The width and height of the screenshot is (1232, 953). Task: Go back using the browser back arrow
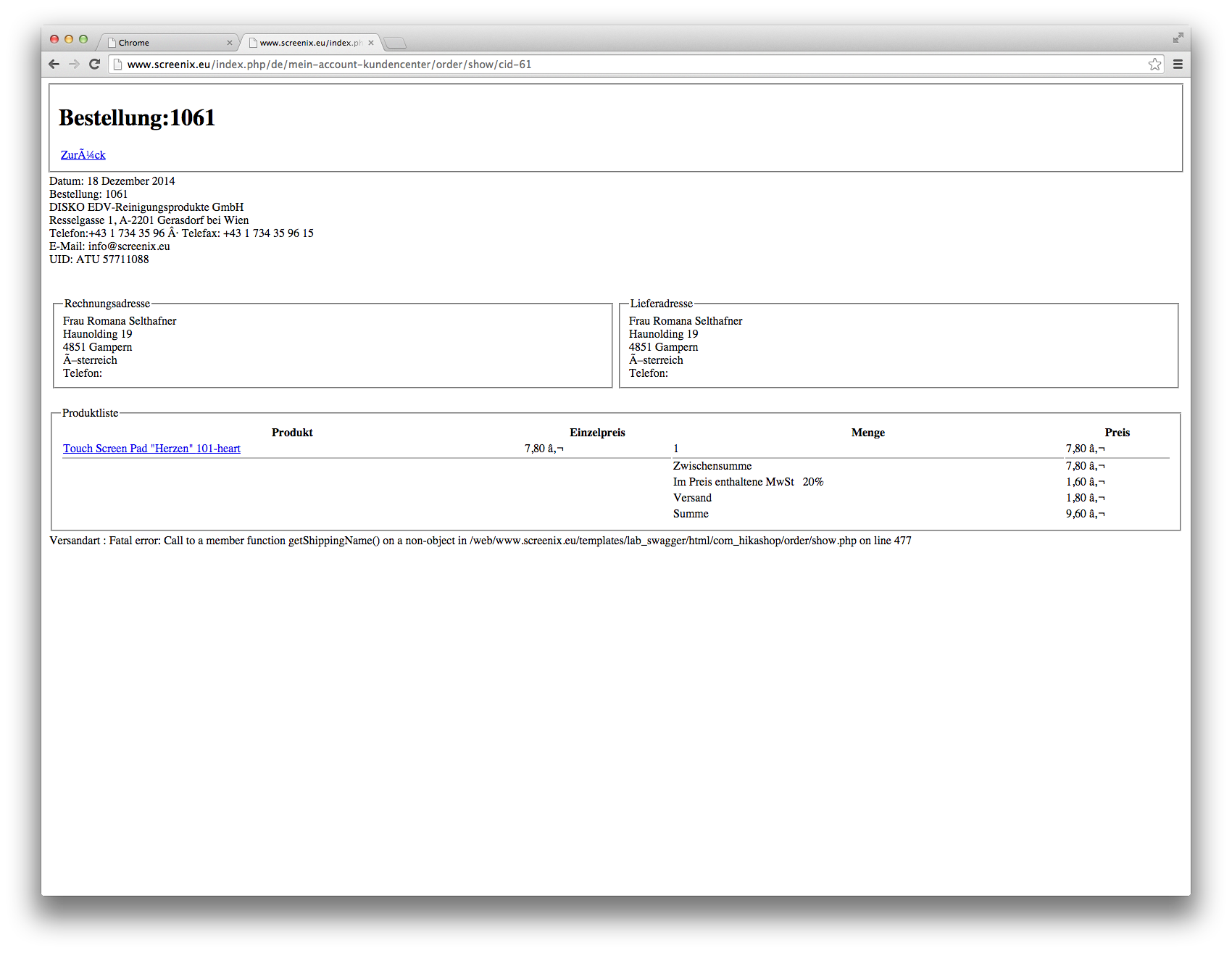(54, 64)
